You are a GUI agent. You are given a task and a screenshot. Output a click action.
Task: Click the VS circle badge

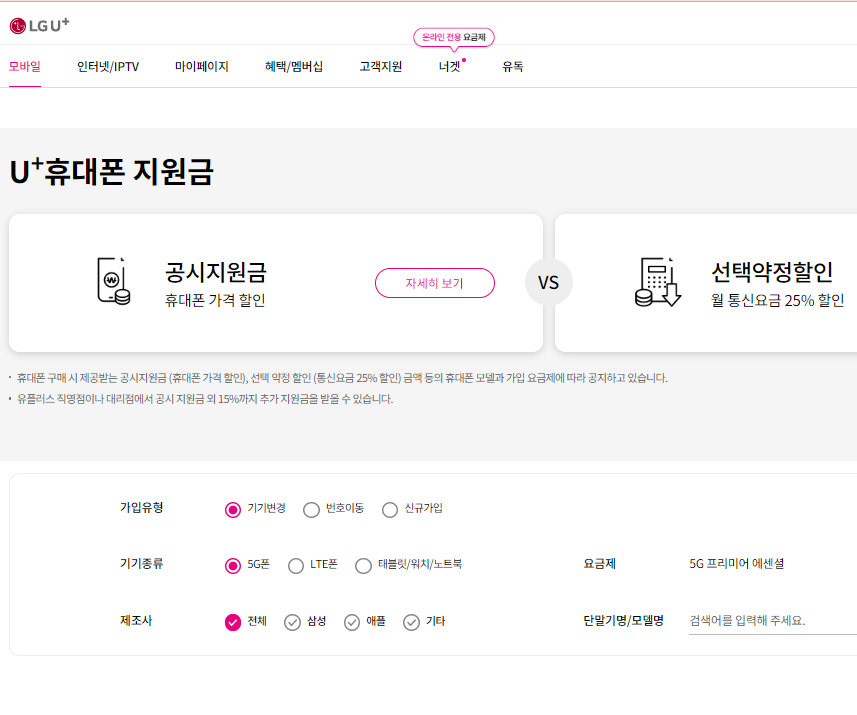548,283
